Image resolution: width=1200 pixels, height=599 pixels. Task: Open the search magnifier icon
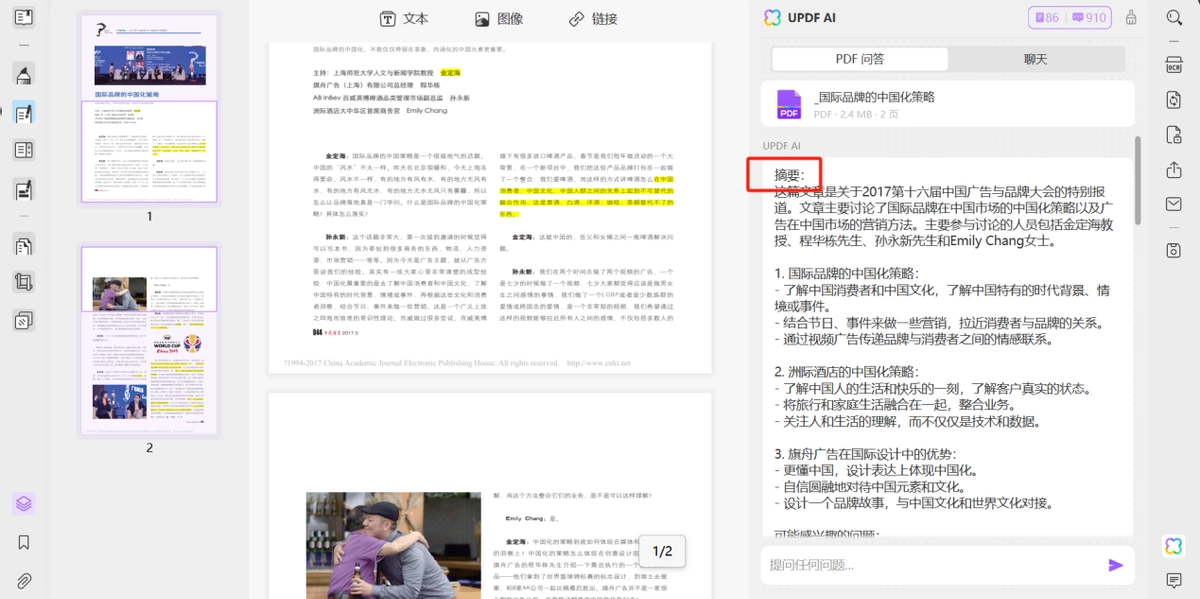pyautogui.click(x=1174, y=17)
